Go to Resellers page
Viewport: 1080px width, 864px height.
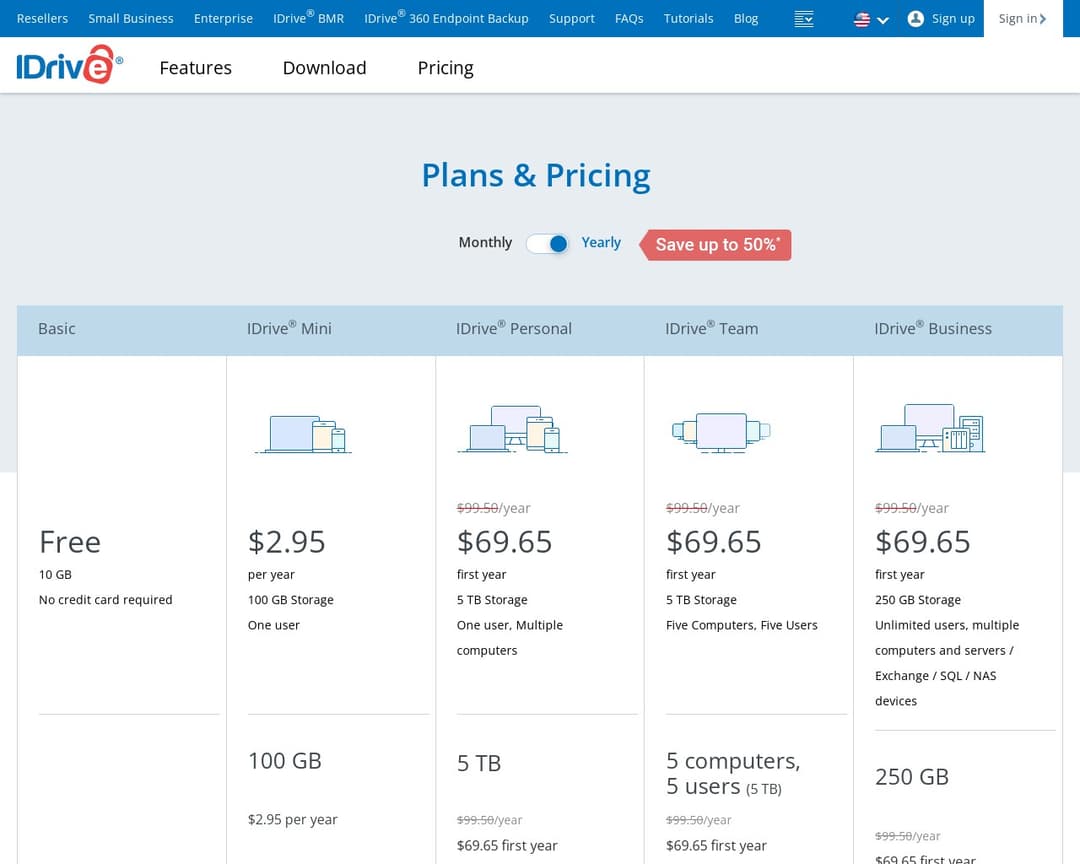coord(42,19)
